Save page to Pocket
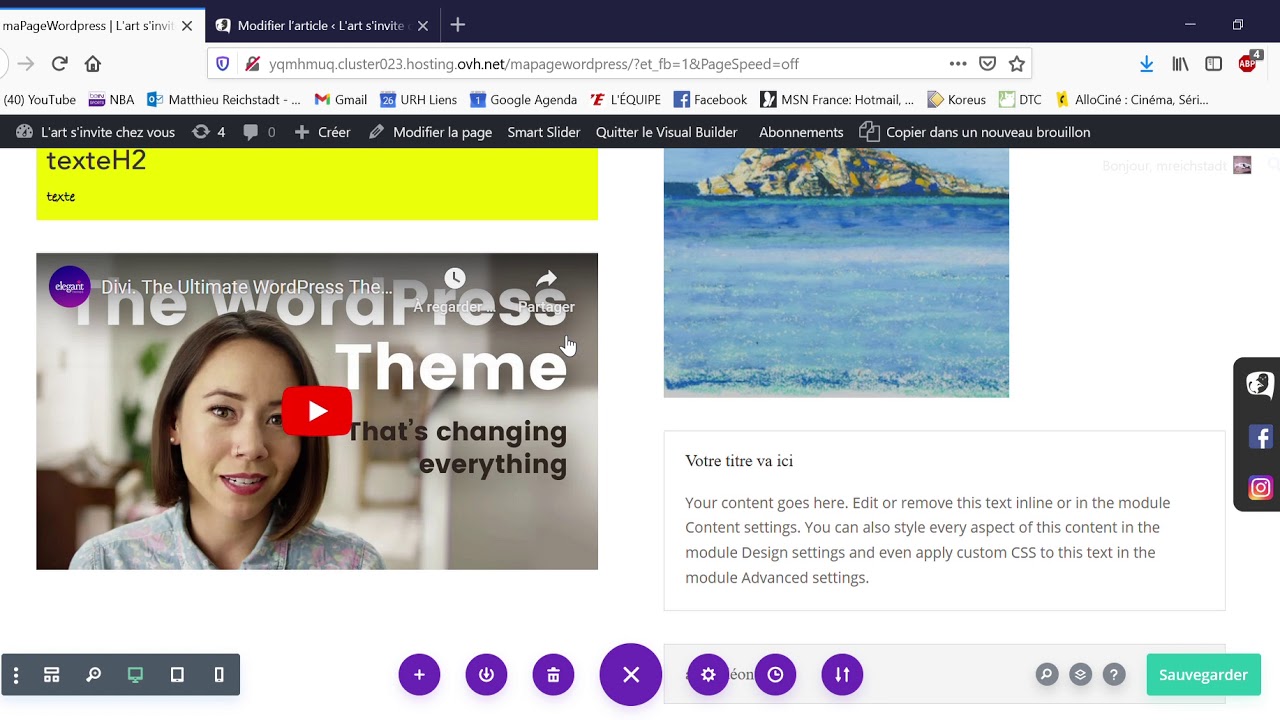 tap(987, 64)
